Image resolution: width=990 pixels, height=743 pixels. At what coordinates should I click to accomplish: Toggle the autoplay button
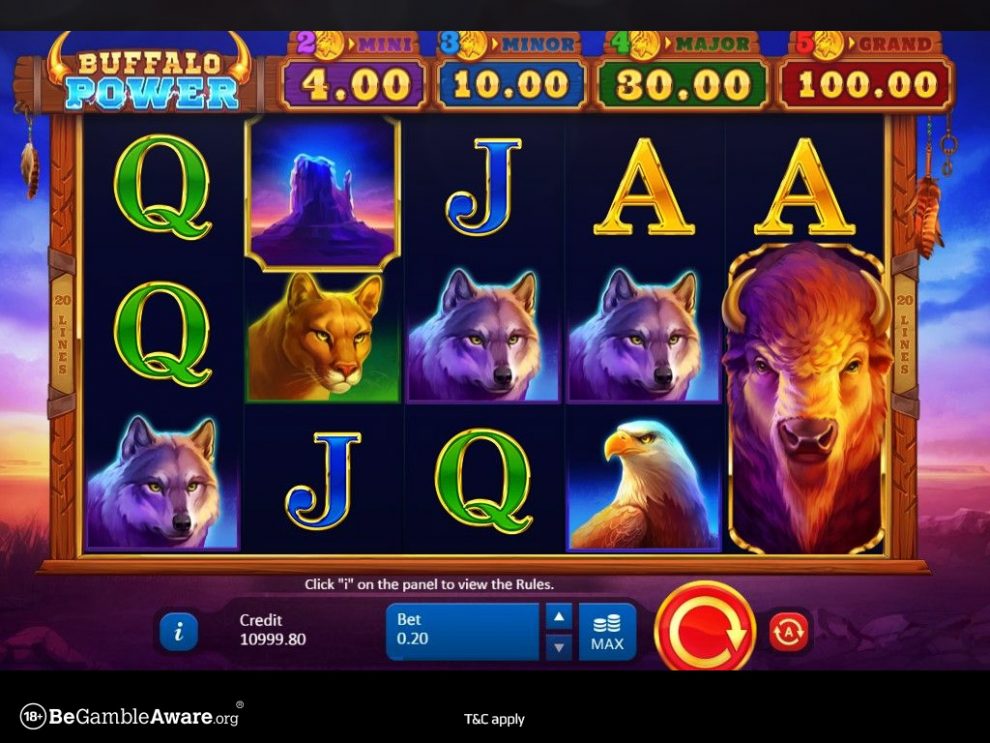pyautogui.click(x=789, y=631)
